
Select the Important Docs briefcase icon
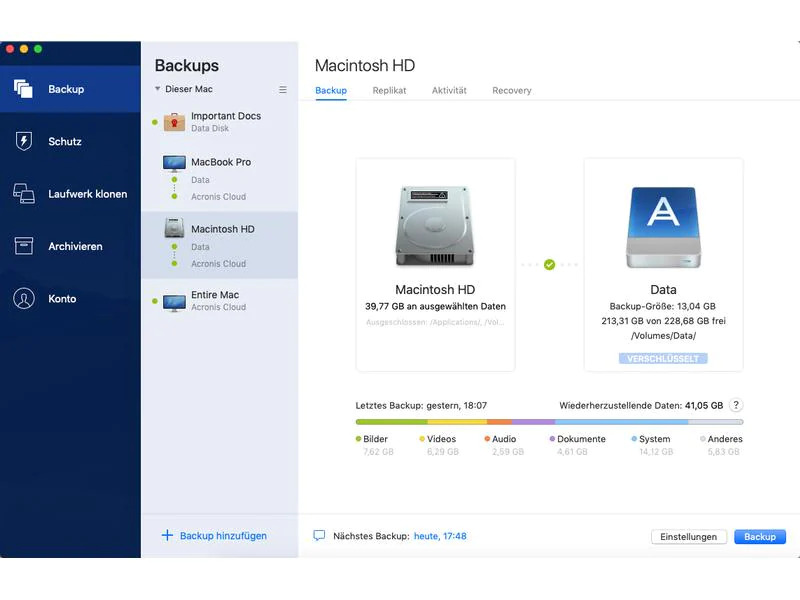(x=174, y=122)
